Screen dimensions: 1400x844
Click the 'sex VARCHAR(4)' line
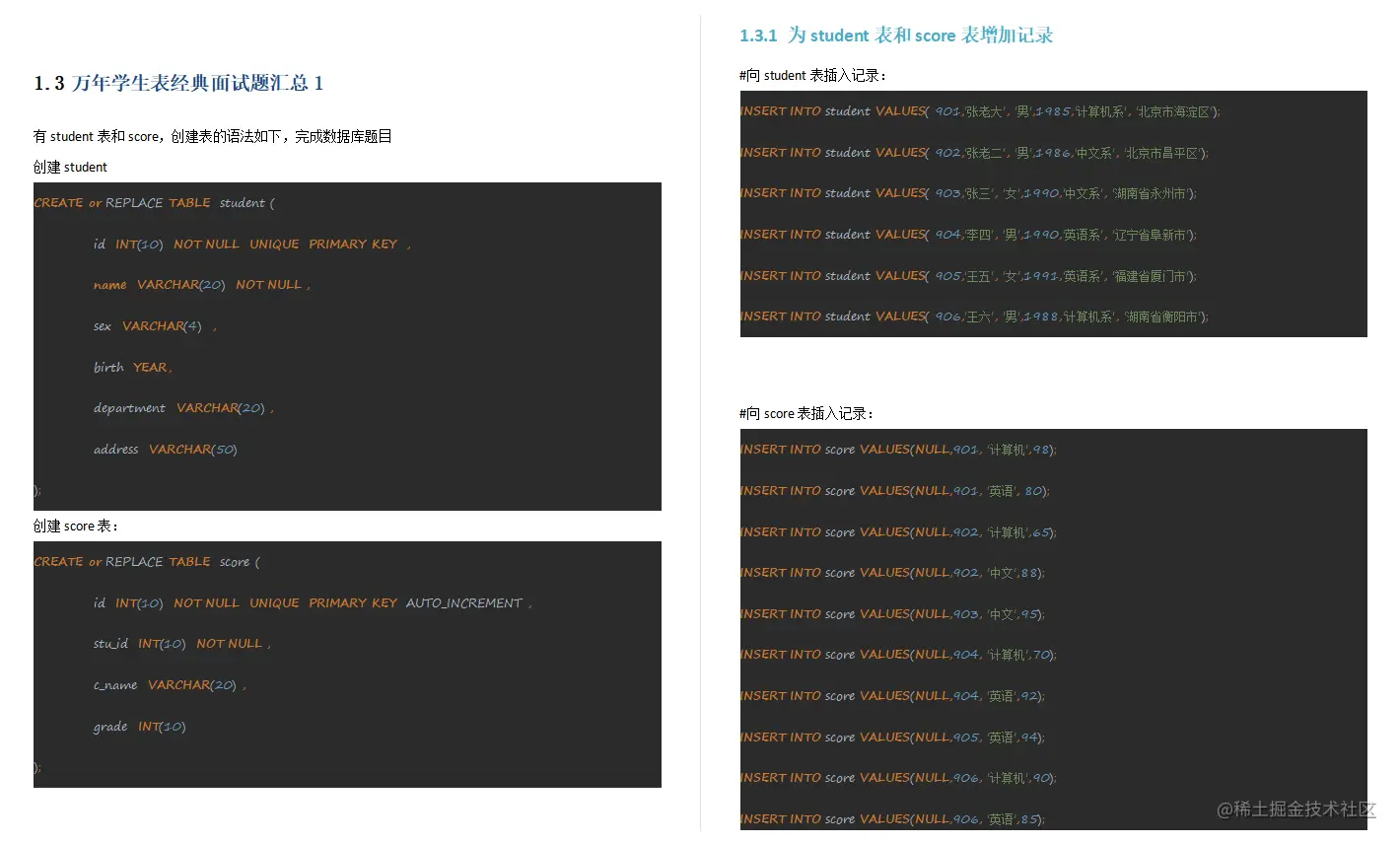(155, 326)
